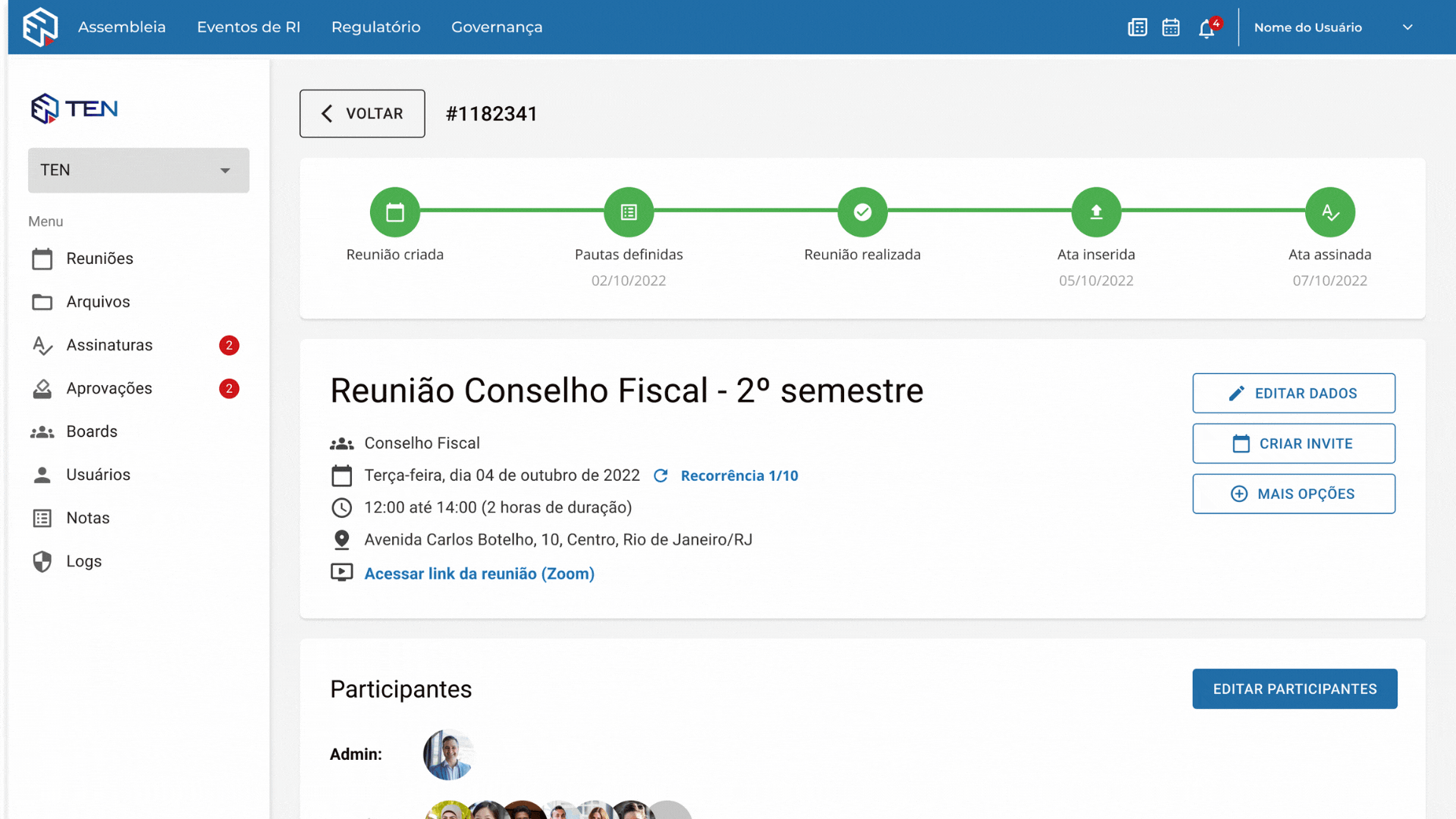Open Acessar link da reunião (Zoom)
This screenshot has width=1456, height=819.
point(479,574)
